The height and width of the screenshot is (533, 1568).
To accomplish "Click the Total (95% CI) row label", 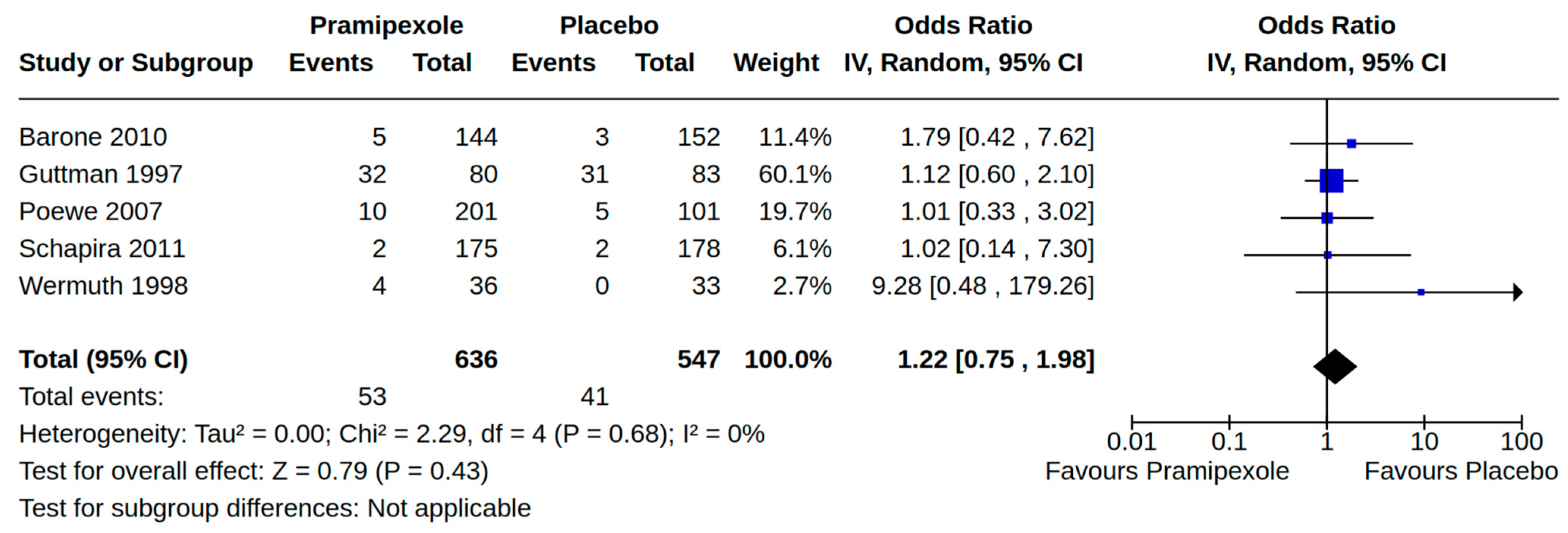I will click(103, 360).
